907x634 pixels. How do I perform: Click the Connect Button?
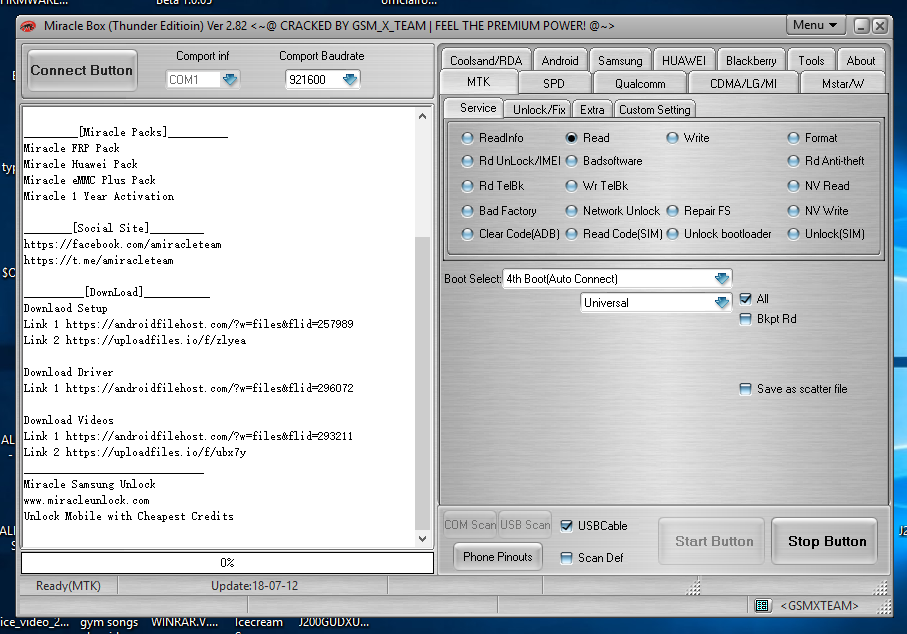[82, 70]
